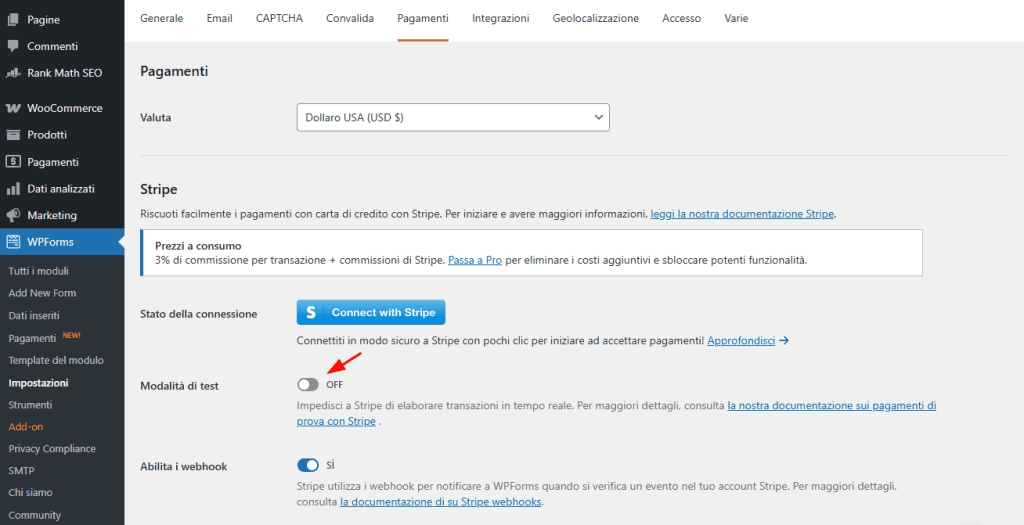Click the WooCommerce label in sidebar

point(65,108)
